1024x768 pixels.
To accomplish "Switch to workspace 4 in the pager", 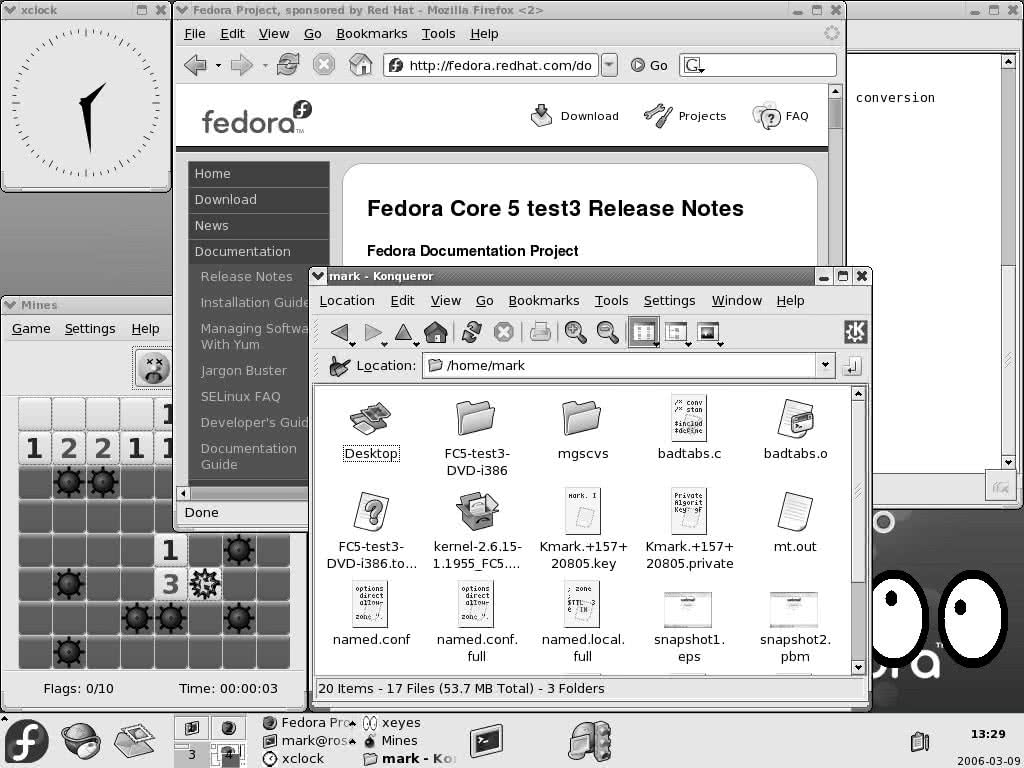I will (228, 754).
